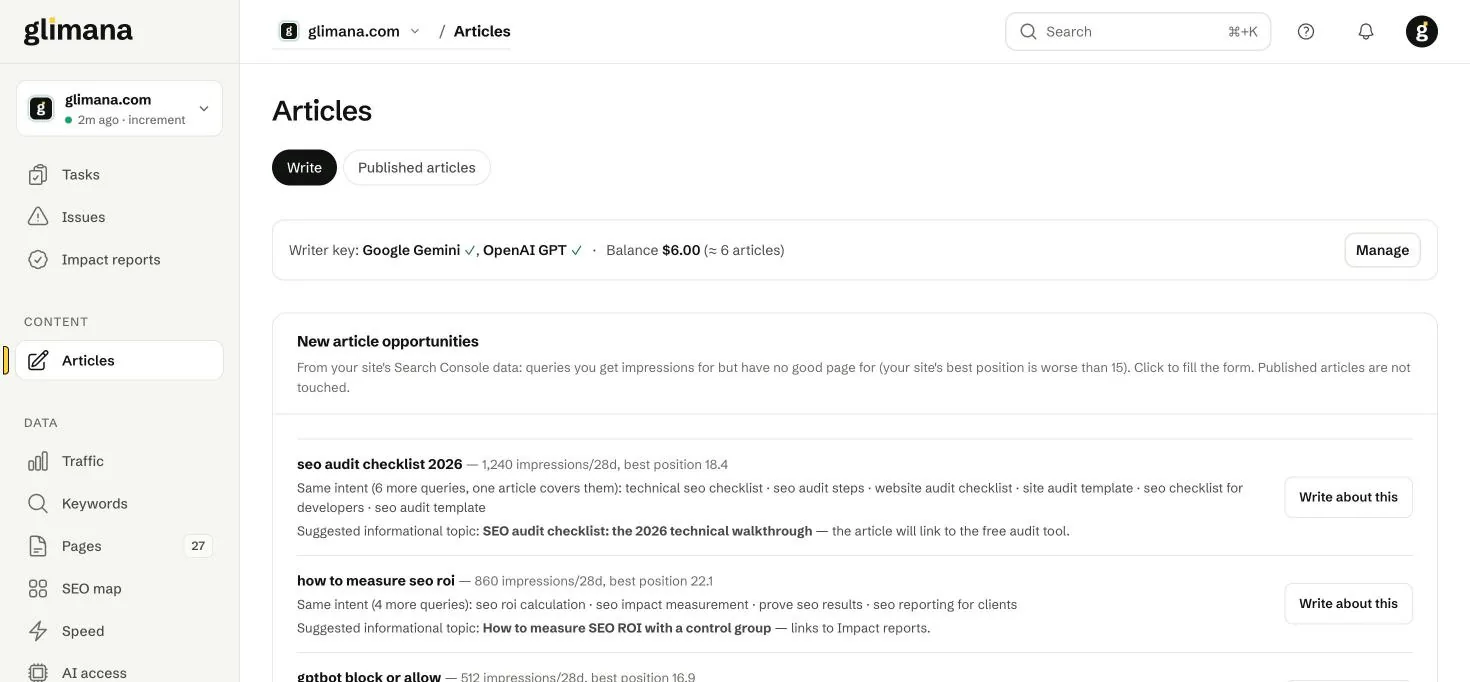The width and height of the screenshot is (1470, 682).
Task: Open the breadcrumb glimana.com dropdown chevron
Action: coord(415,31)
